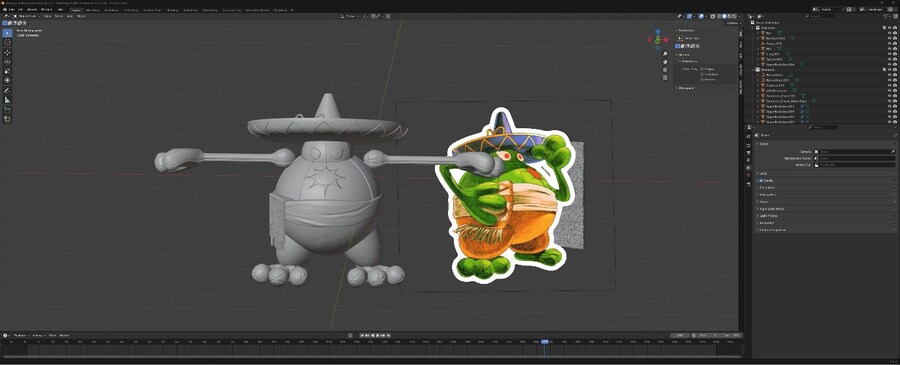Open the Object Mode dropdown
Viewport: 900px width, 365px height.
point(27,16)
